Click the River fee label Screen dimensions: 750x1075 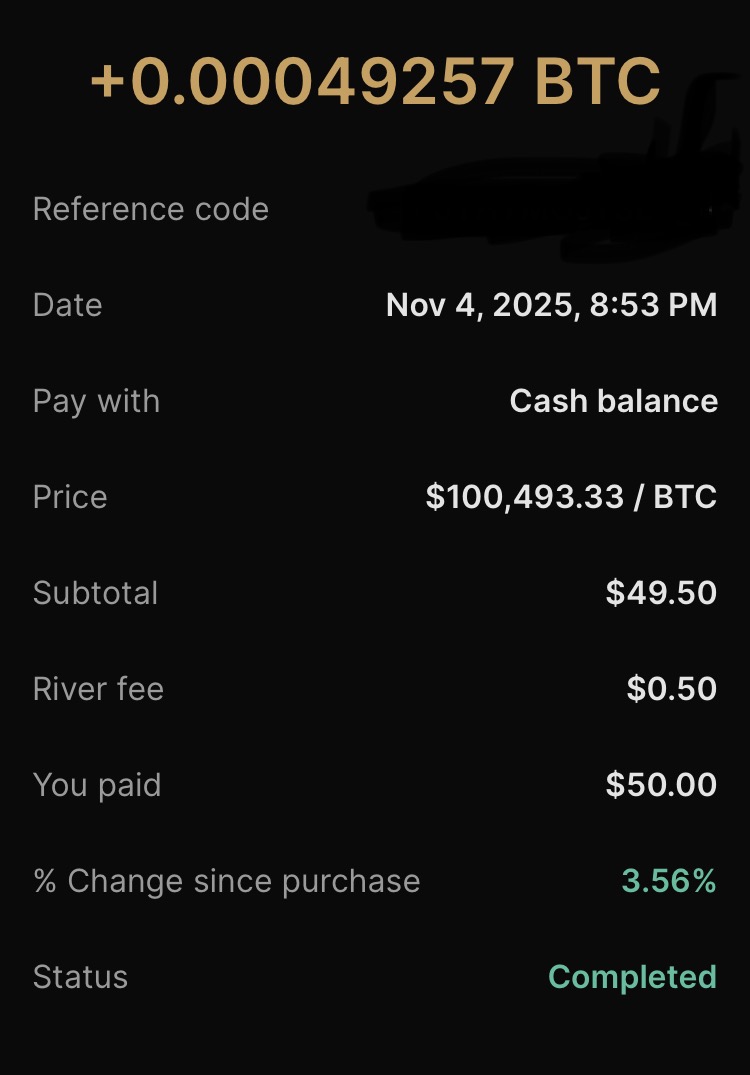[x=98, y=689]
